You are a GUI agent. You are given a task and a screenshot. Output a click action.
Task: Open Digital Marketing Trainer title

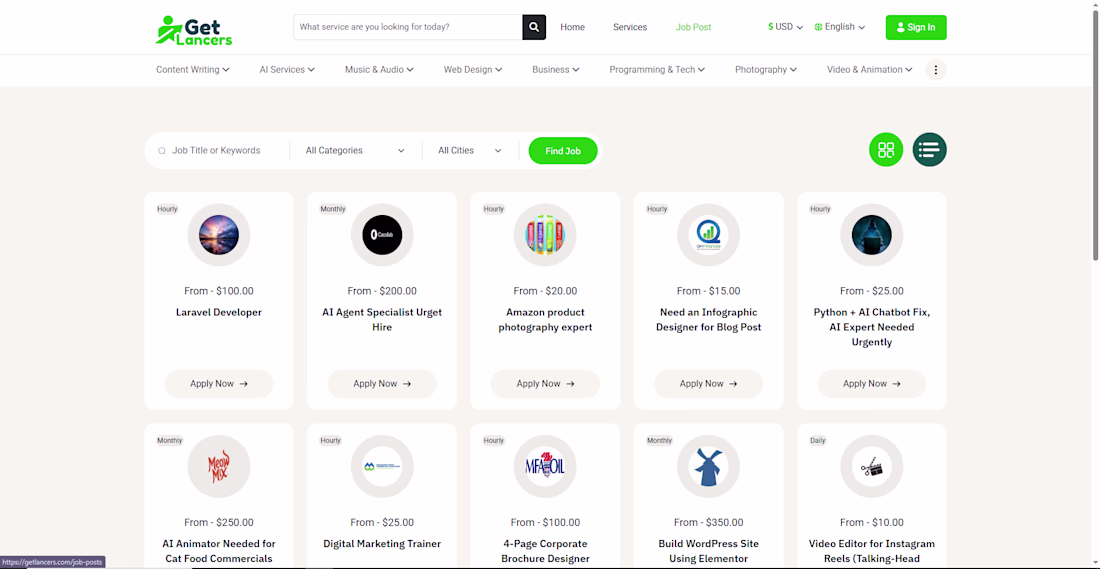[x=382, y=544]
